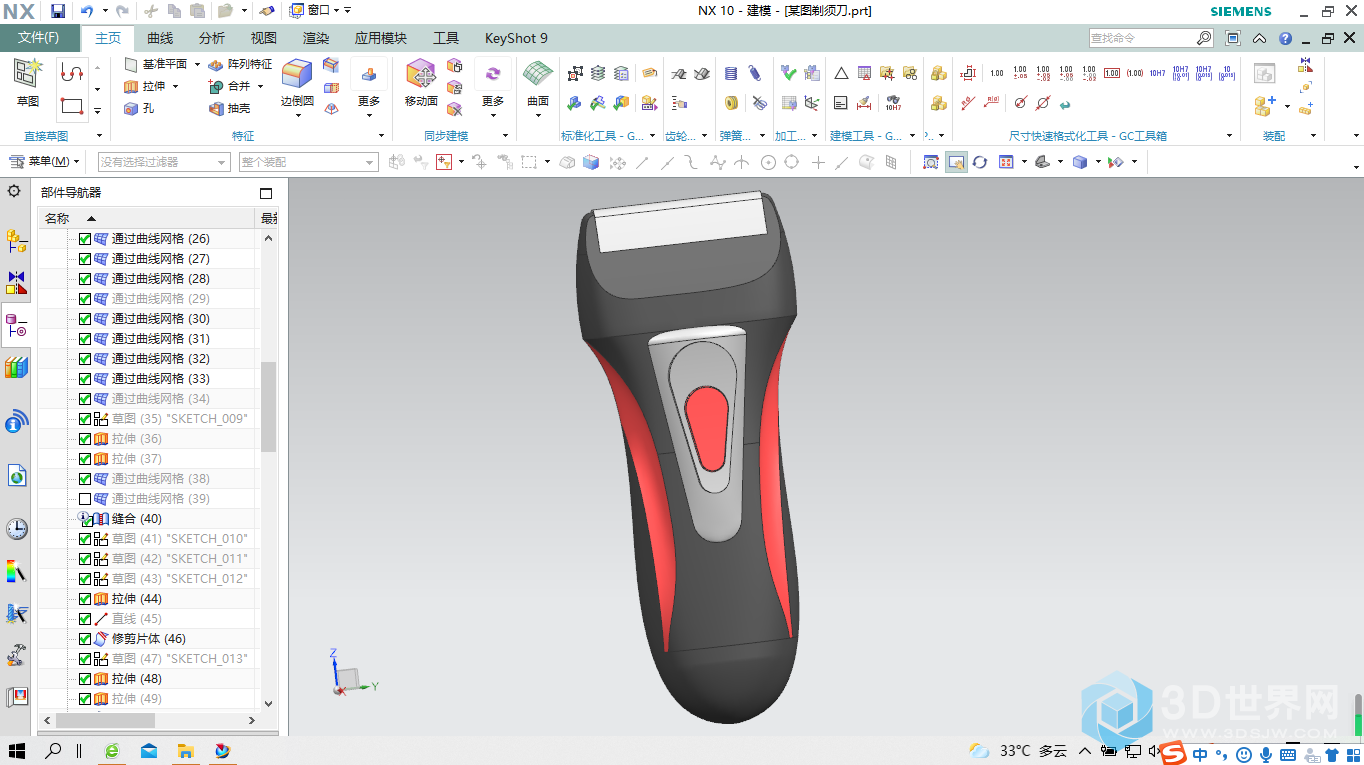The width and height of the screenshot is (1364, 765).
Task: Open the History clock sidebar icon
Action: (16, 529)
